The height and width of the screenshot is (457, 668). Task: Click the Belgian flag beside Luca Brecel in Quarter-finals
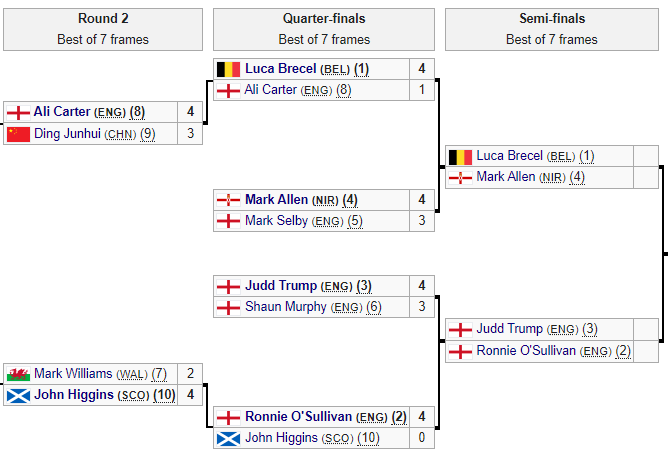(228, 69)
